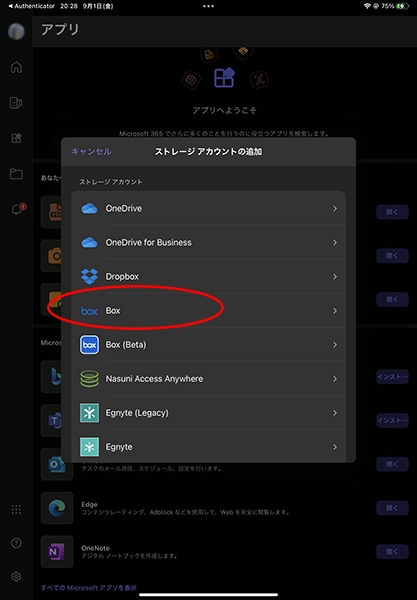417x600 pixels.
Task: Tap the OneDrive for Business cloud icon
Action: 89,243
